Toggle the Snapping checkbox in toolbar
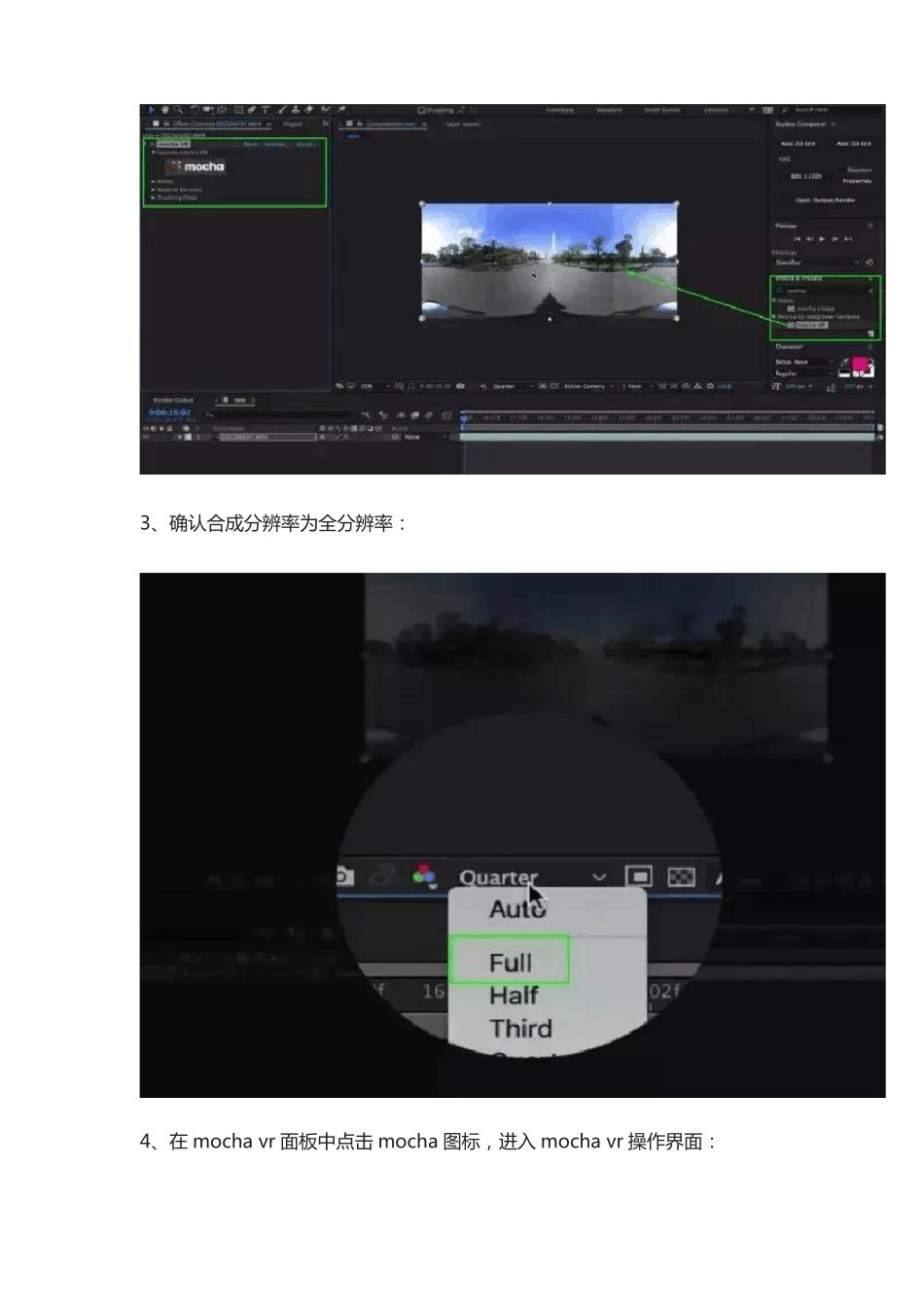Screen dimensions: 924x1307 click(x=422, y=110)
